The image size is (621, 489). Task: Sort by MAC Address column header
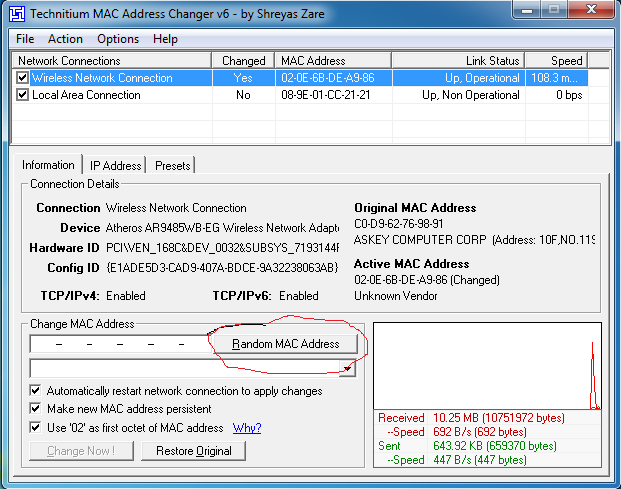pos(333,61)
